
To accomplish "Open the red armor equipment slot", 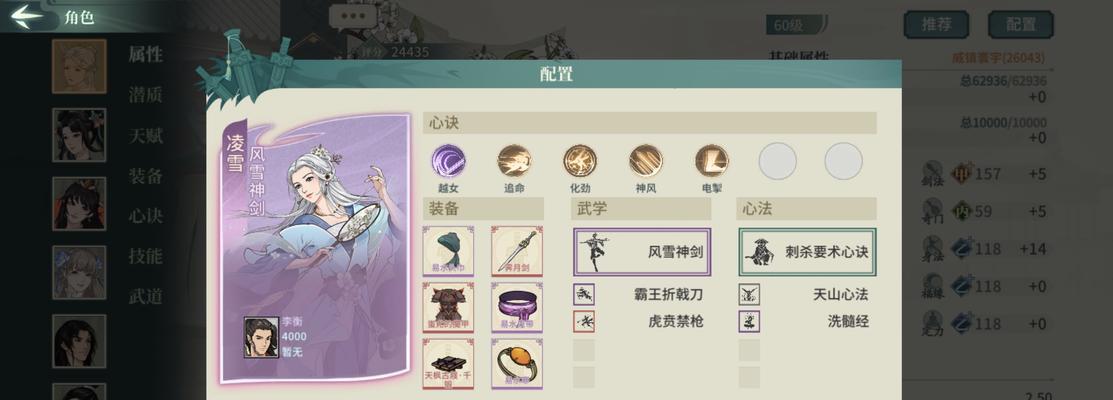I will coord(448,307).
